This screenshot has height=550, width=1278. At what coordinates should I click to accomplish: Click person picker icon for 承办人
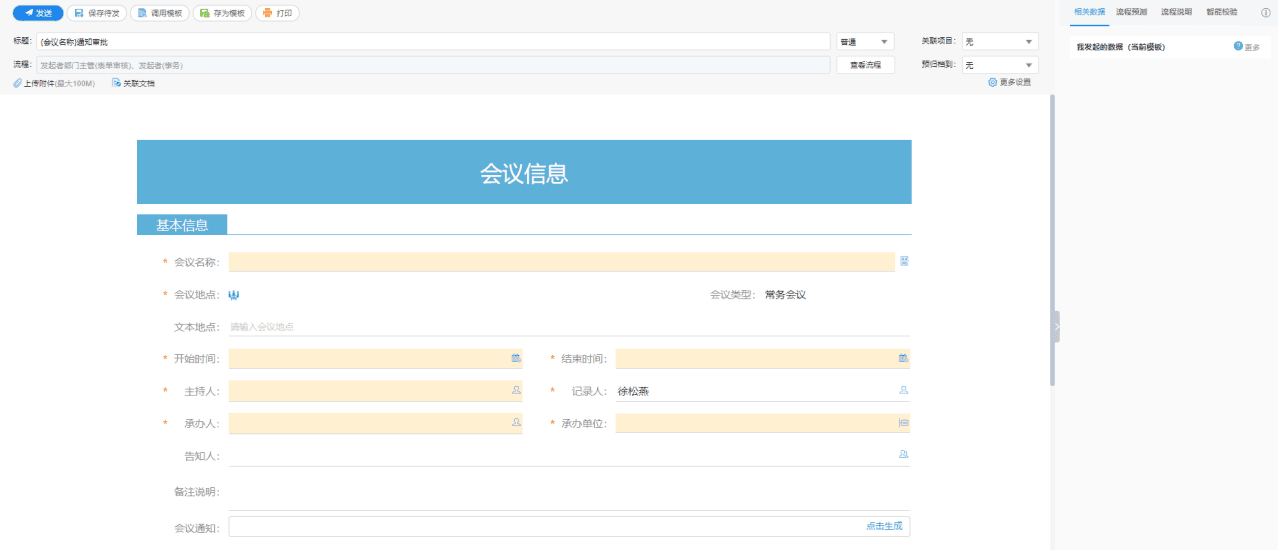click(x=516, y=422)
